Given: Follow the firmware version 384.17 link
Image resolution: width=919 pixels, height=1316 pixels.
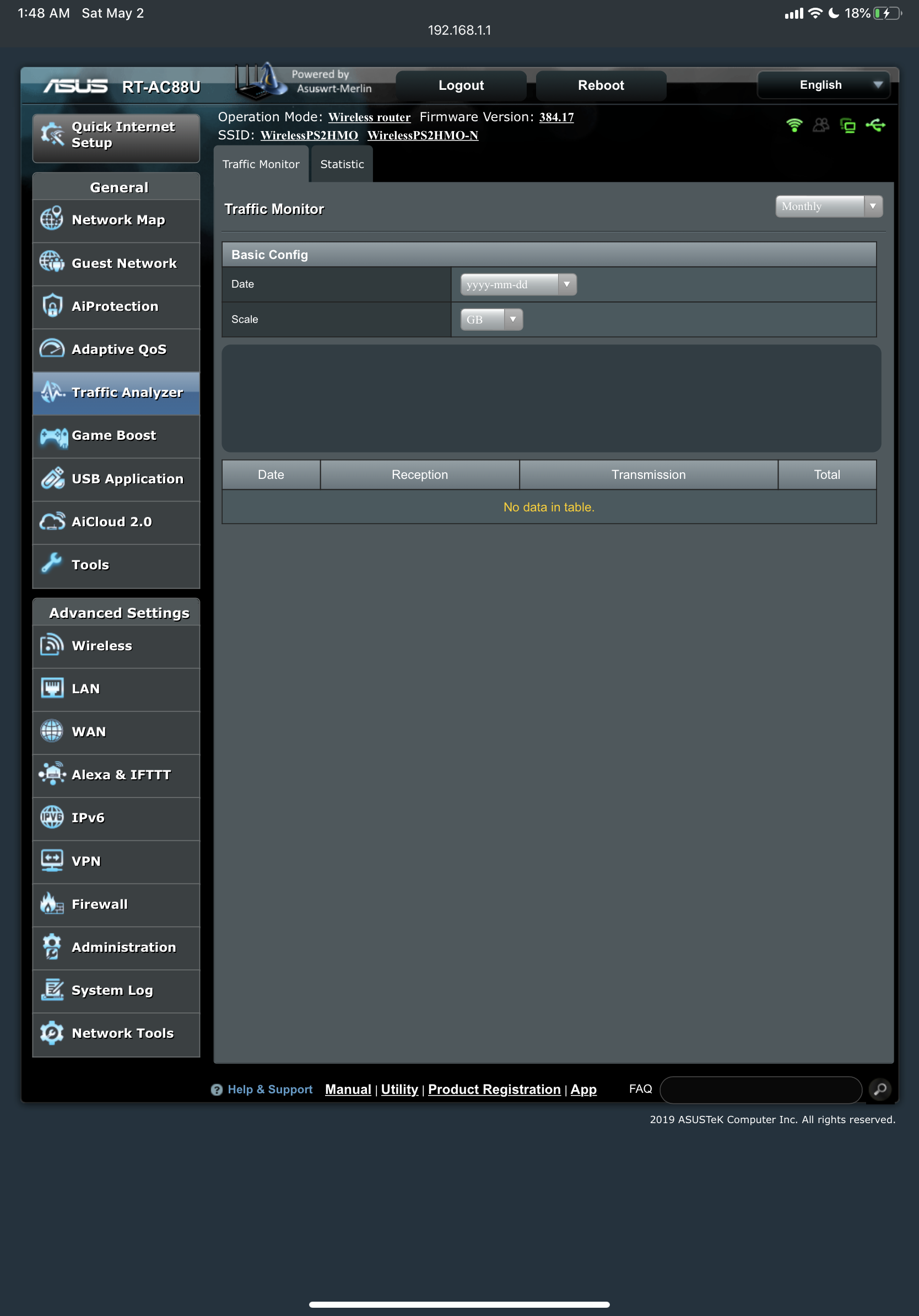Looking at the screenshot, I should click(x=556, y=117).
